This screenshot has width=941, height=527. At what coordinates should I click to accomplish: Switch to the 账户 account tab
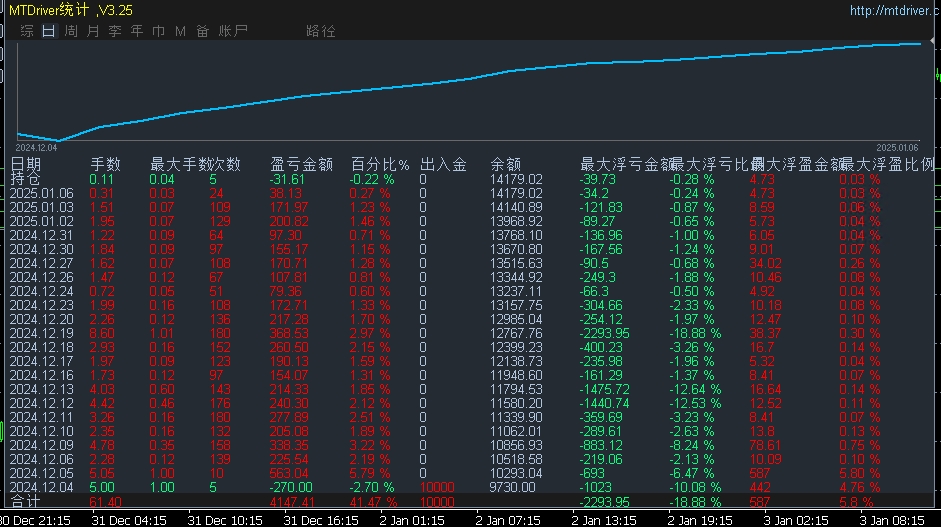(x=233, y=31)
